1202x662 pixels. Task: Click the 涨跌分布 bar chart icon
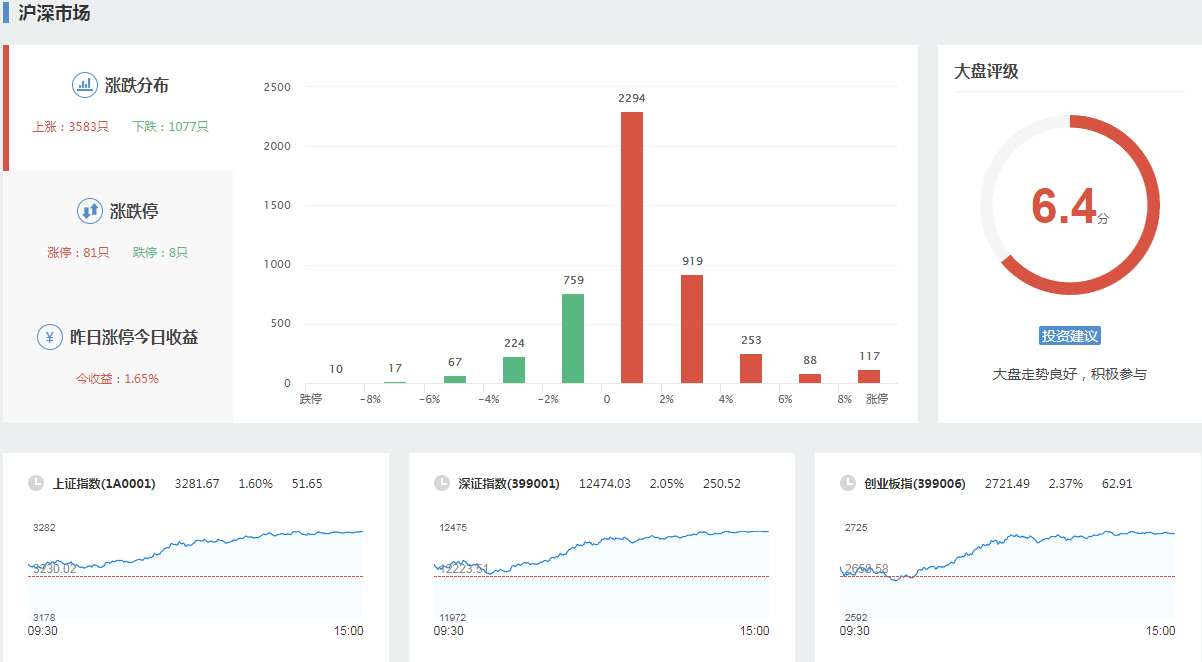85,85
